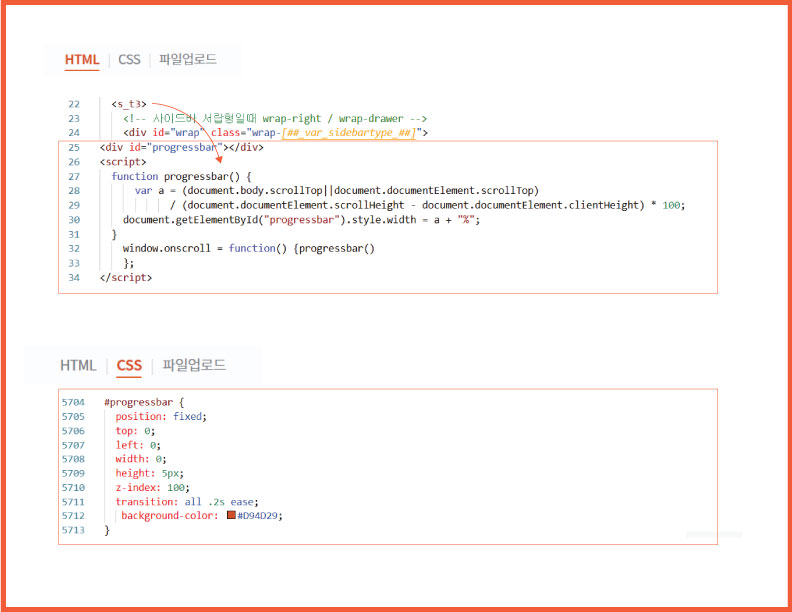Click 'left: 0;' CSS line
This screenshot has width=792, height=612.
coord(138,445)
